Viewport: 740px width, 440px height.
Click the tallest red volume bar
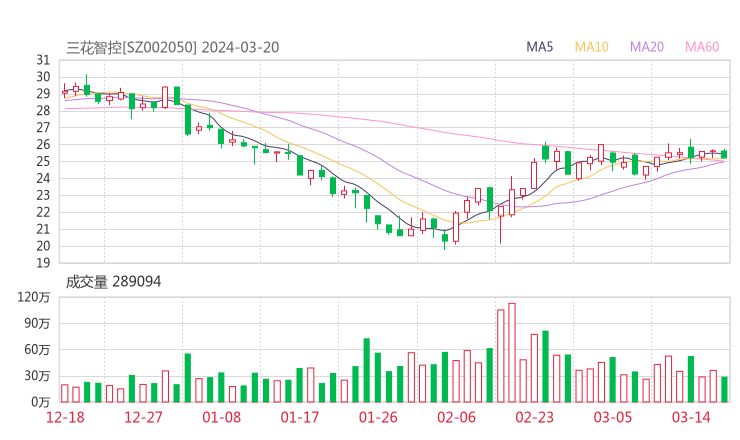(x=512, y=353)
